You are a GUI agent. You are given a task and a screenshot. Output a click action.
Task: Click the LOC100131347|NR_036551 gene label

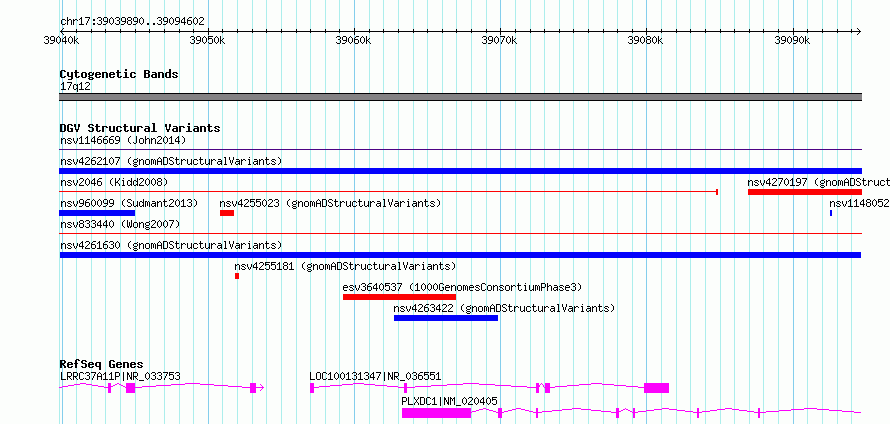(375, 376)
